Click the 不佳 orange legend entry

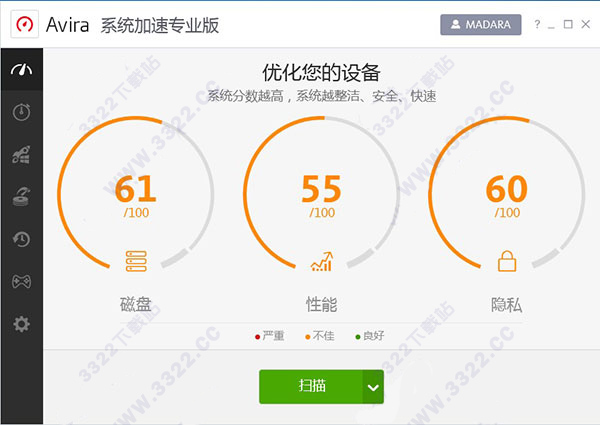320,336
